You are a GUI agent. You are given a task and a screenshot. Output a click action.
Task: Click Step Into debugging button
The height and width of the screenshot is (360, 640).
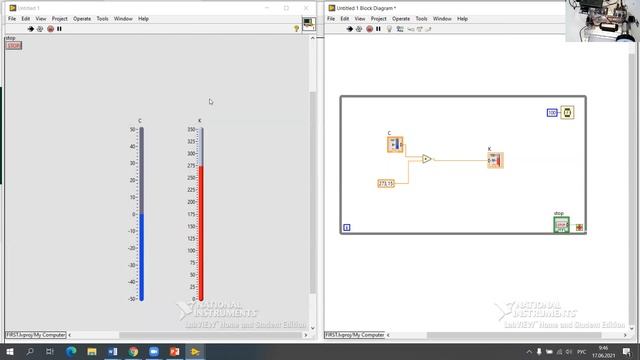pyautogui.click(x=411, y=29)
